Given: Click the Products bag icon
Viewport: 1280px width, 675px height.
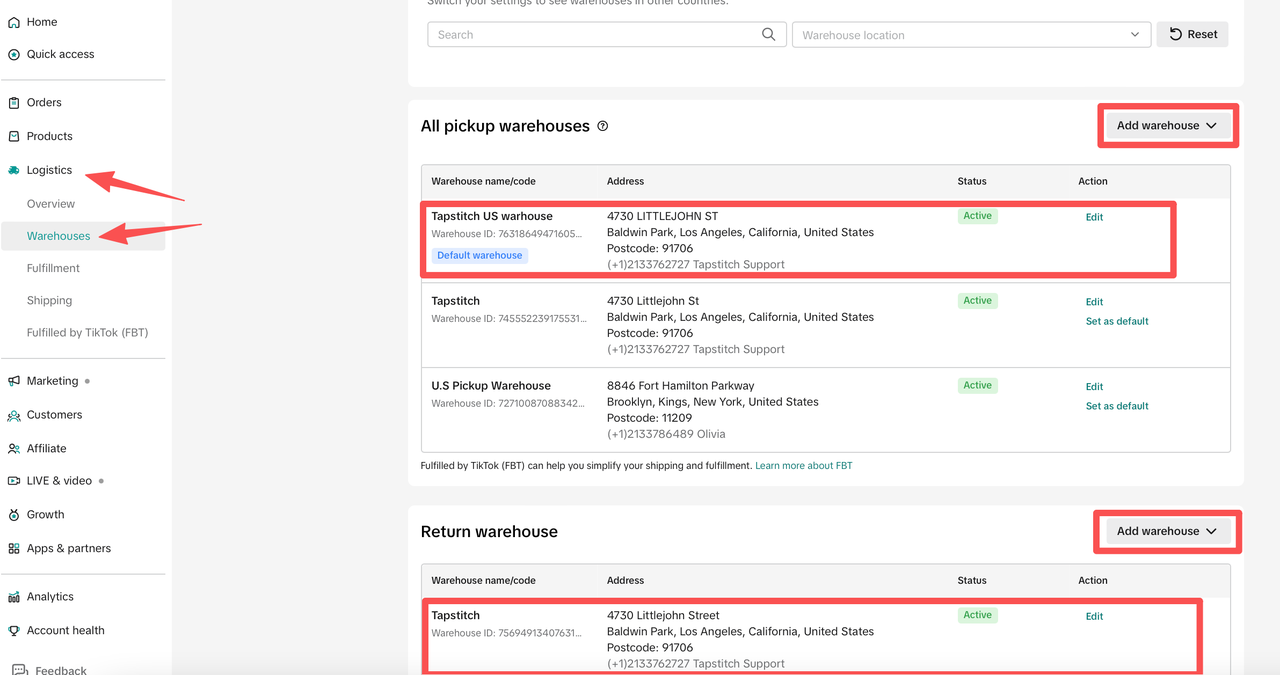Looking at the screenshot, I should click(x=14, y=136).
